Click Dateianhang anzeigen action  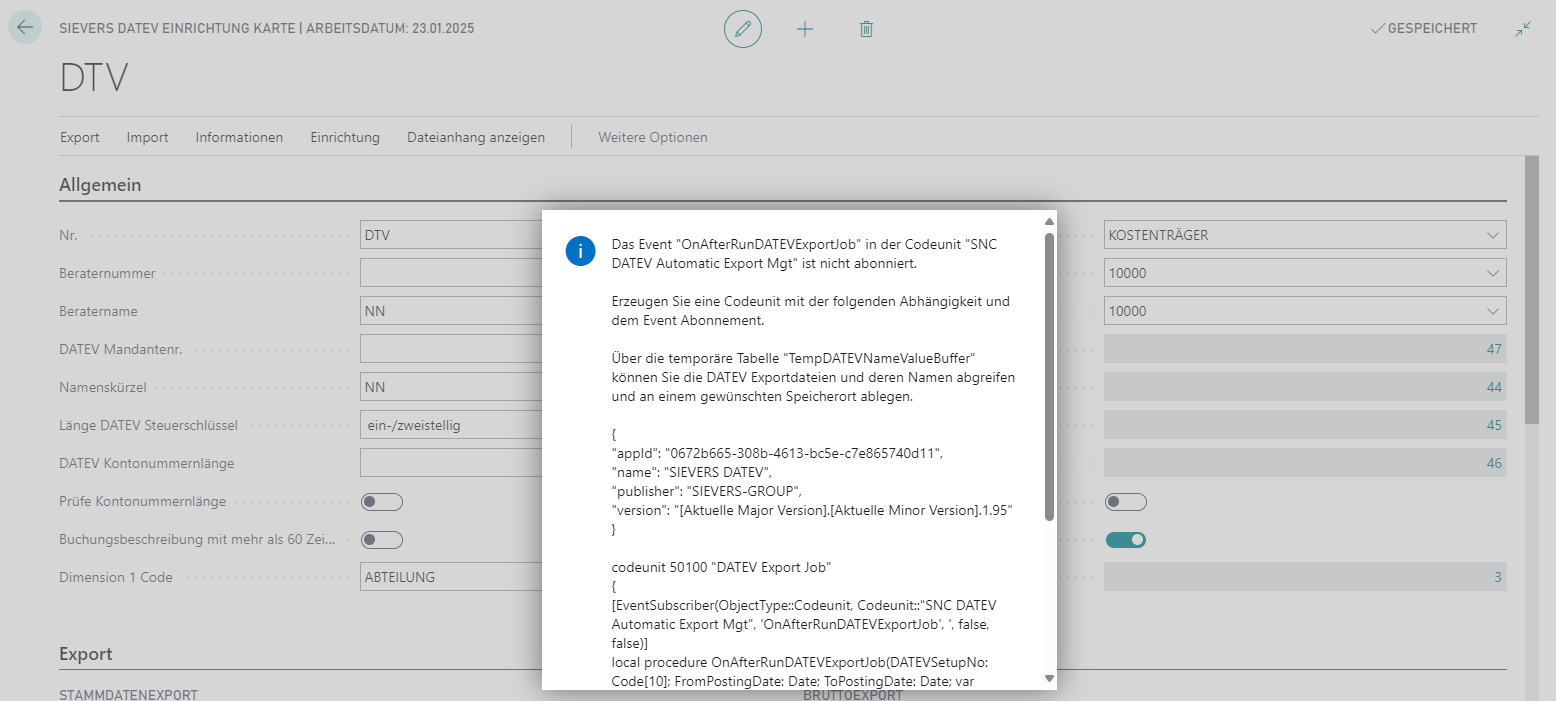tap(476, 137)
